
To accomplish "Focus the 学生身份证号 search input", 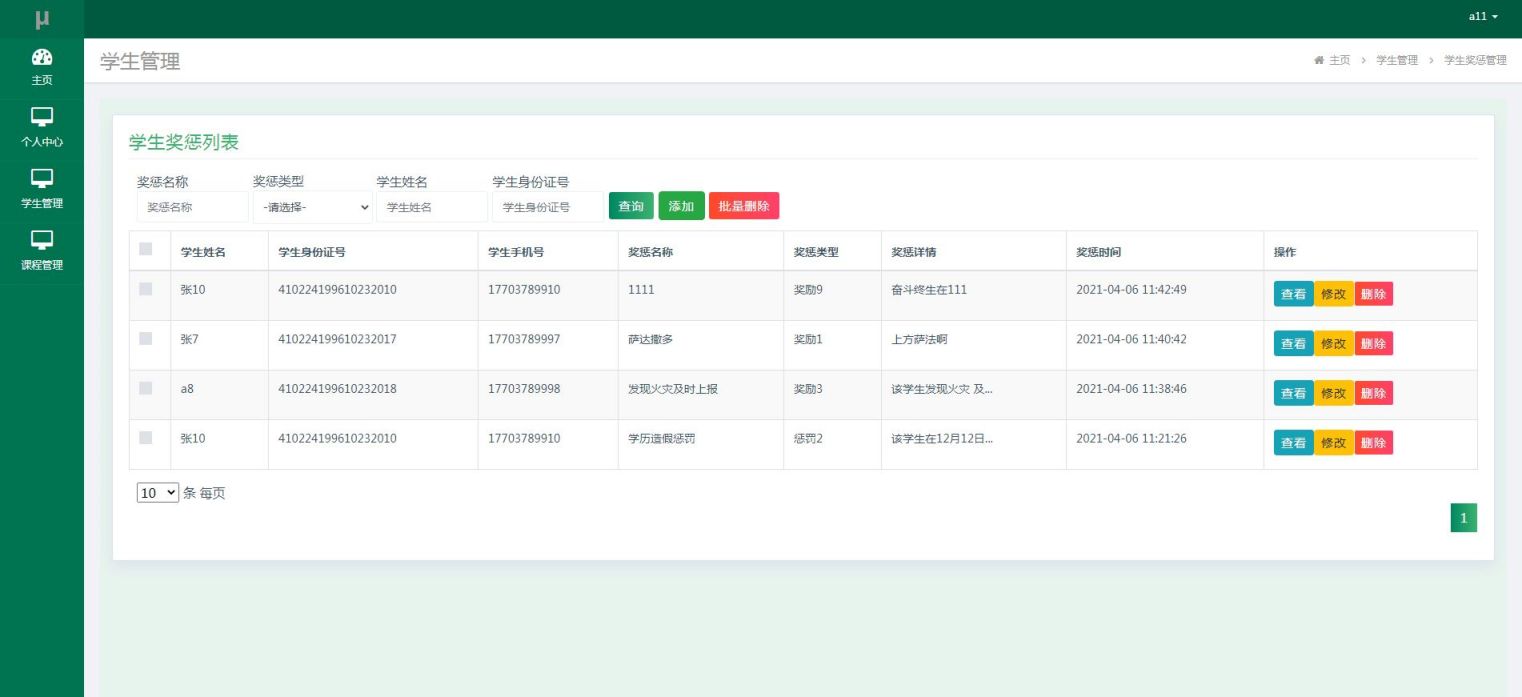I will (548, 207).
